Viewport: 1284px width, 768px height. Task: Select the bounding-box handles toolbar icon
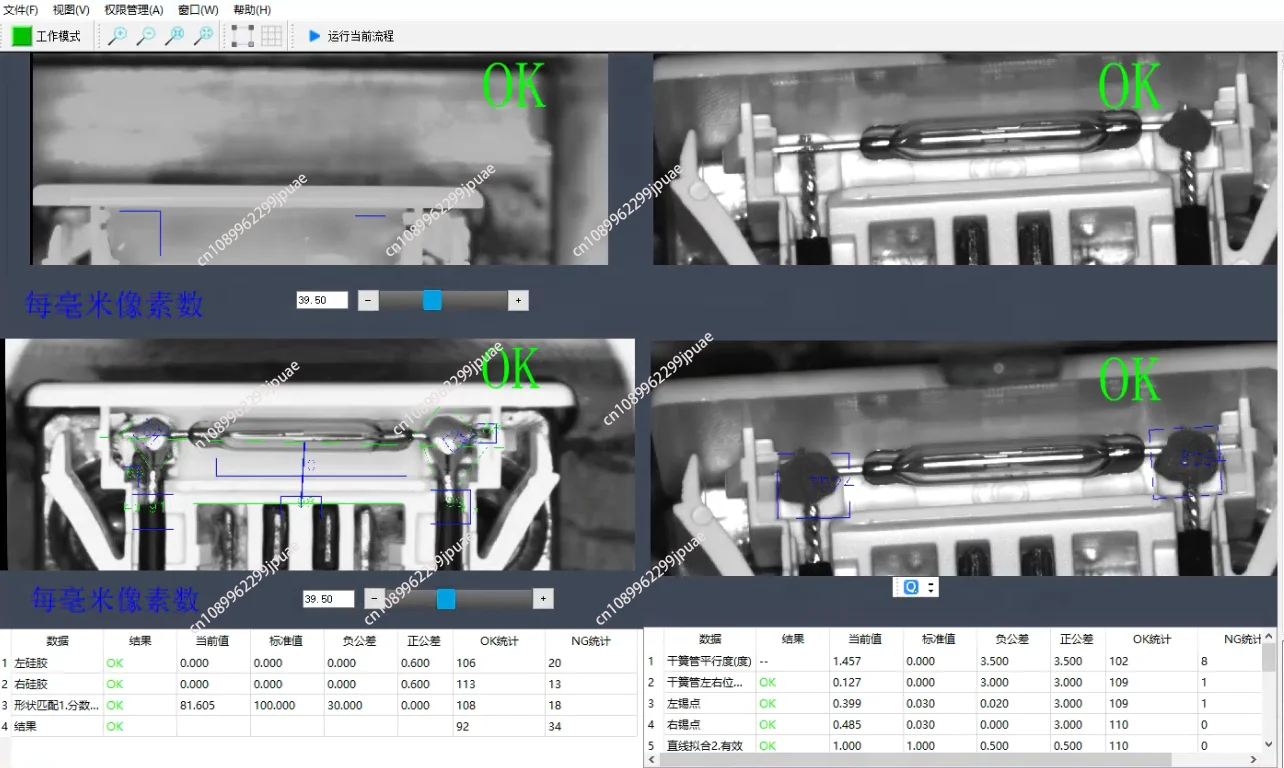pos(242,36)
